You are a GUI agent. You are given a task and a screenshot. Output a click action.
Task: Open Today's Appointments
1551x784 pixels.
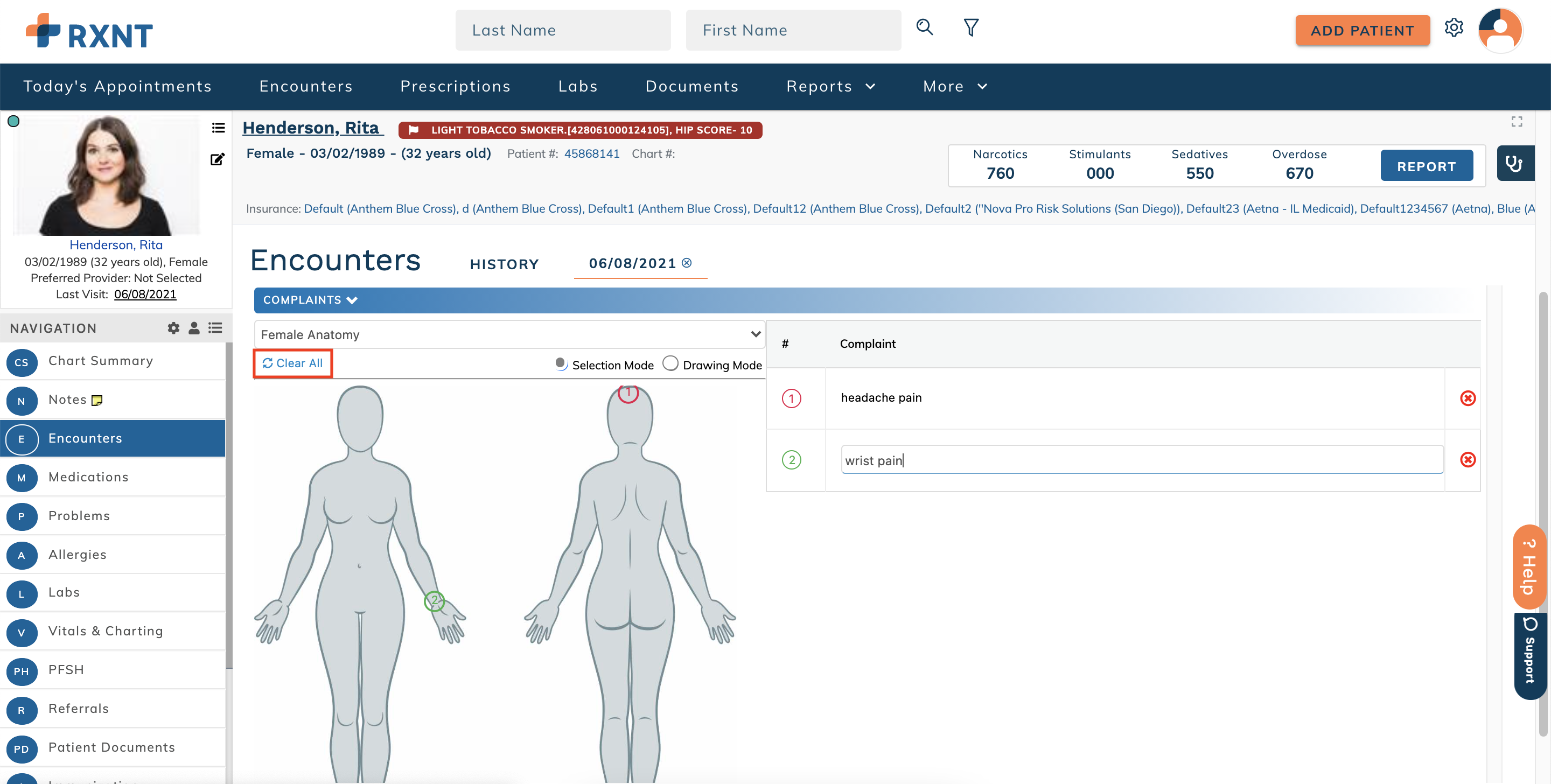(117, 86)
